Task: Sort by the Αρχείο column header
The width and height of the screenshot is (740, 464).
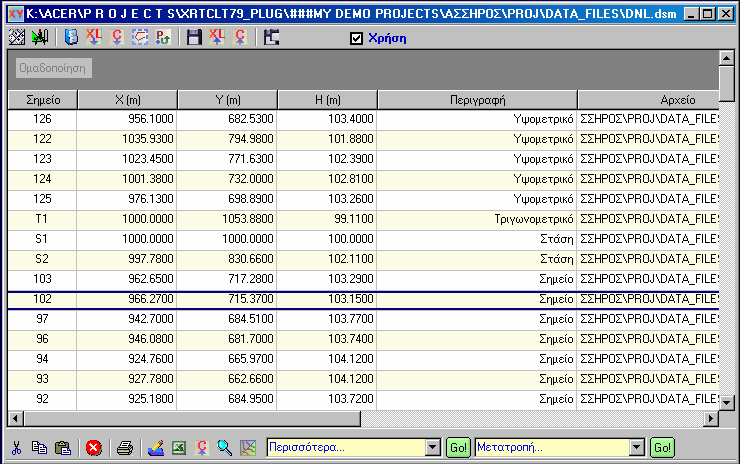Action: click(649, 100)
